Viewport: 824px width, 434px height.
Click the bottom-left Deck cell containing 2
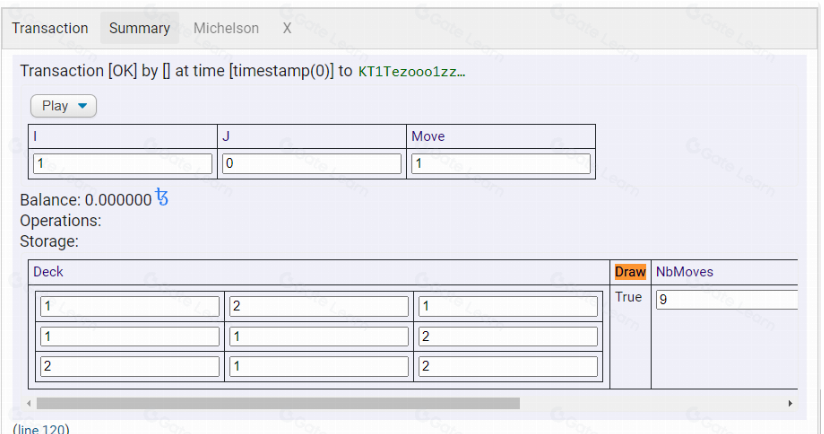pyautogui.click(x=129, y=367)
